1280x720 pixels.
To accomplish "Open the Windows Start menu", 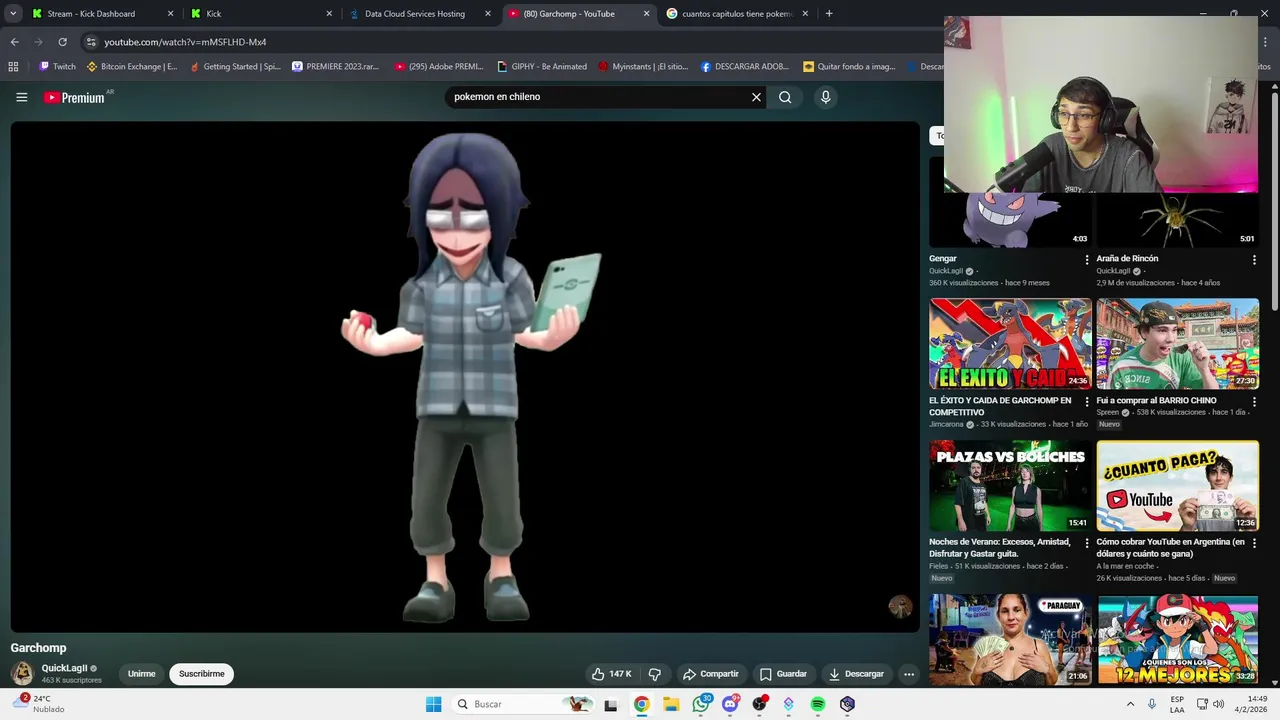I will (x=433, y=704).
